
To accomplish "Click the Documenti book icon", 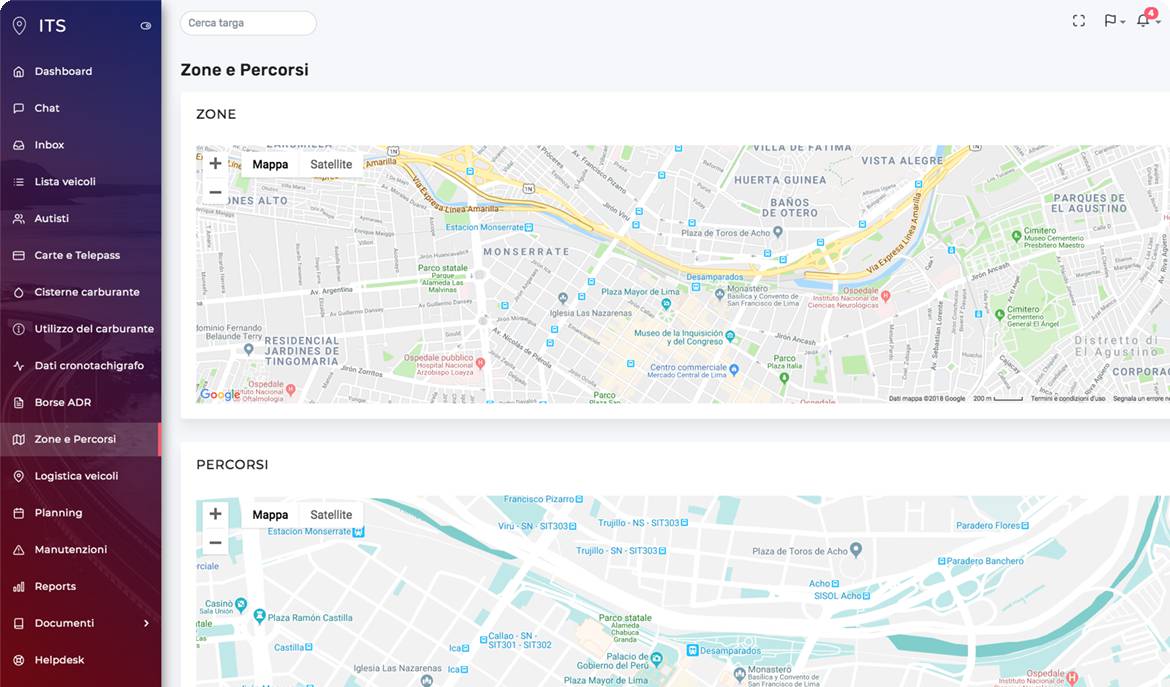I will click(x=19, y=624).
